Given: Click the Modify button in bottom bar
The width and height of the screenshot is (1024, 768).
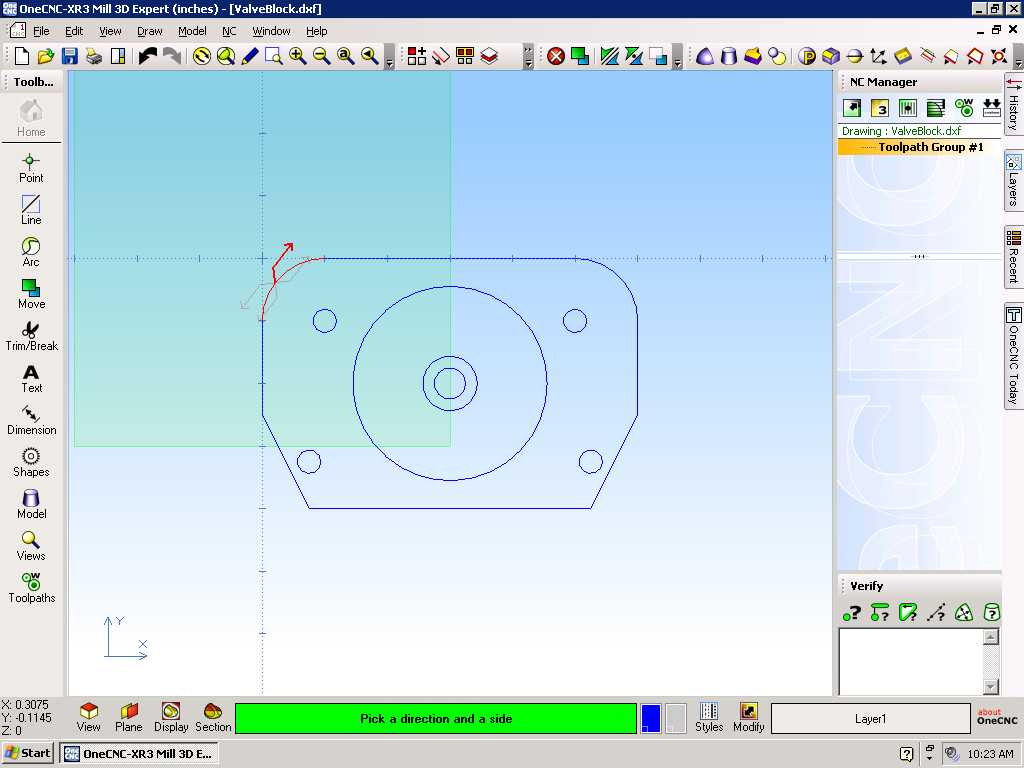Looking at the screenshot, I should pyautogui.click(x=748, y=718).
